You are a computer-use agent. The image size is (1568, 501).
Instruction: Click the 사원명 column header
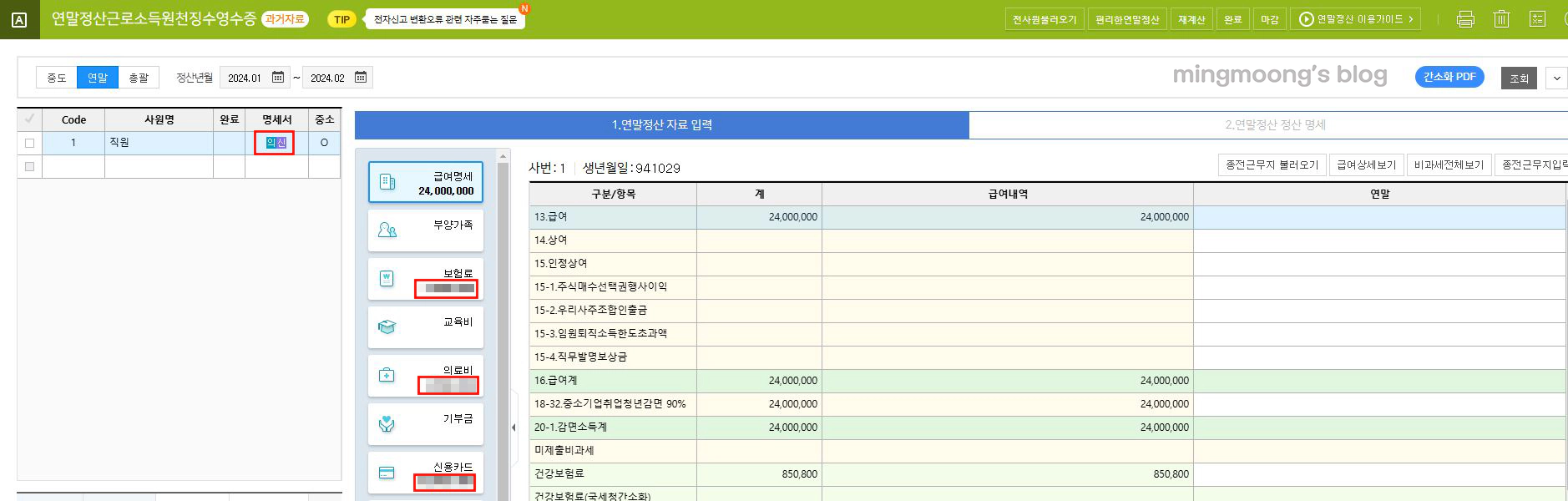tap(159, 119)
